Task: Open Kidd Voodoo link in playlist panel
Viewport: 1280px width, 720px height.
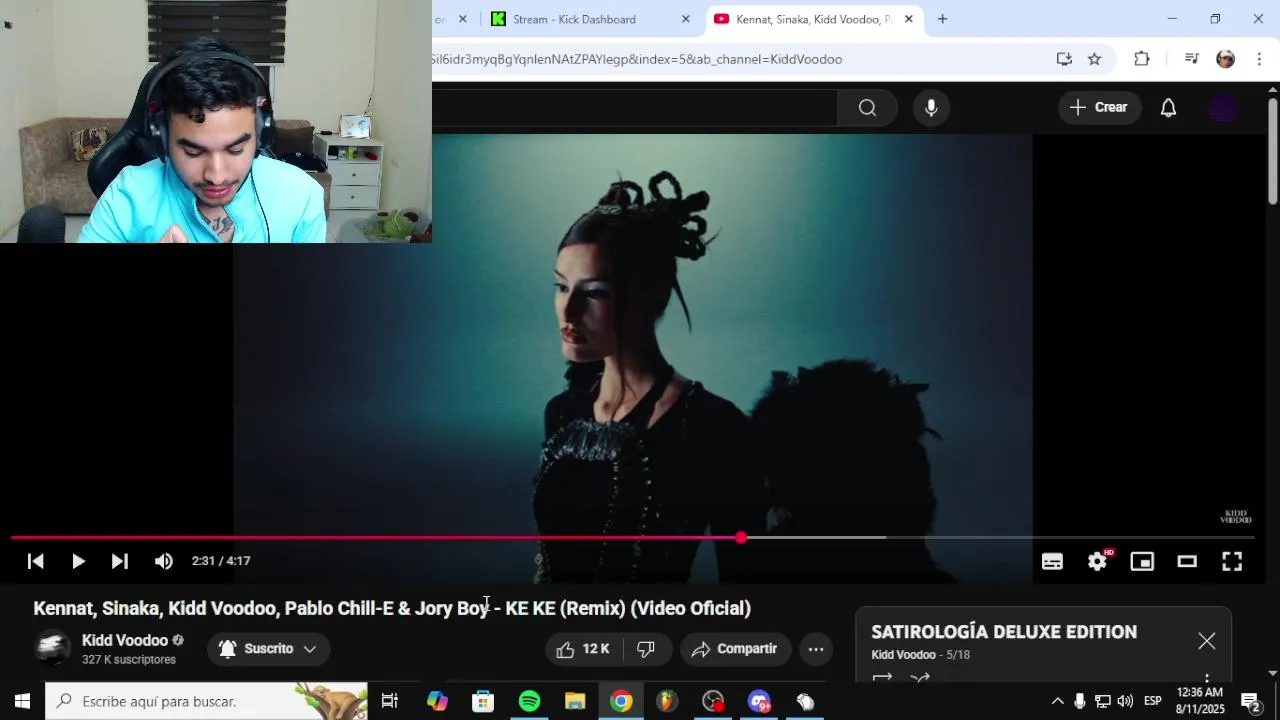Action: coord(903,655)
